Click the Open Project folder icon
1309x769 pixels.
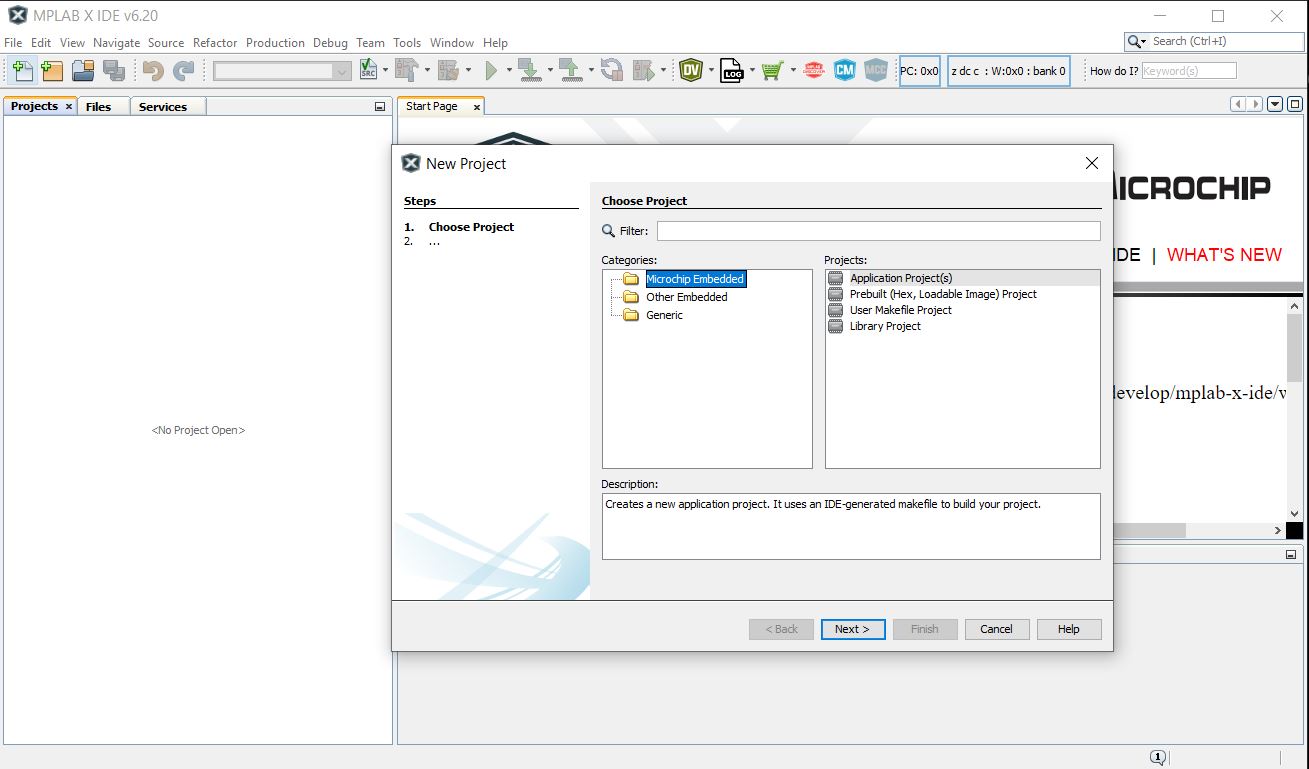click(83, 71)
